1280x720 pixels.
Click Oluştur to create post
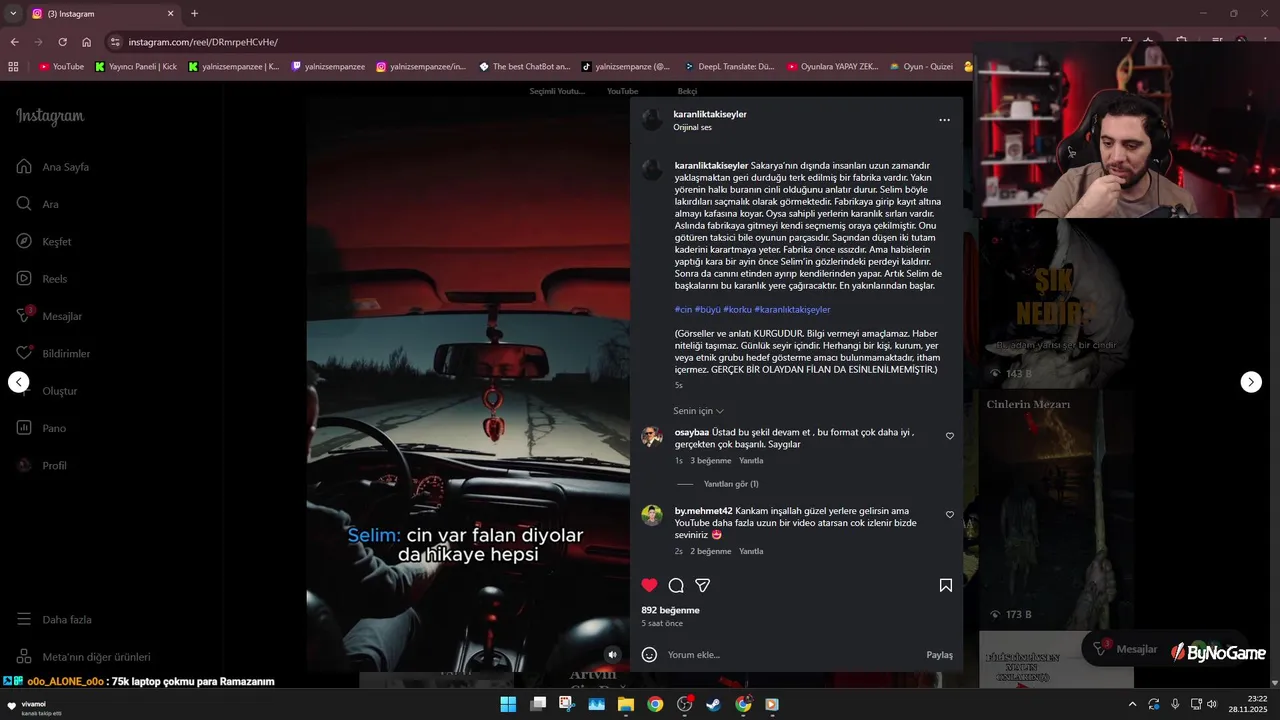coord(47,391)
